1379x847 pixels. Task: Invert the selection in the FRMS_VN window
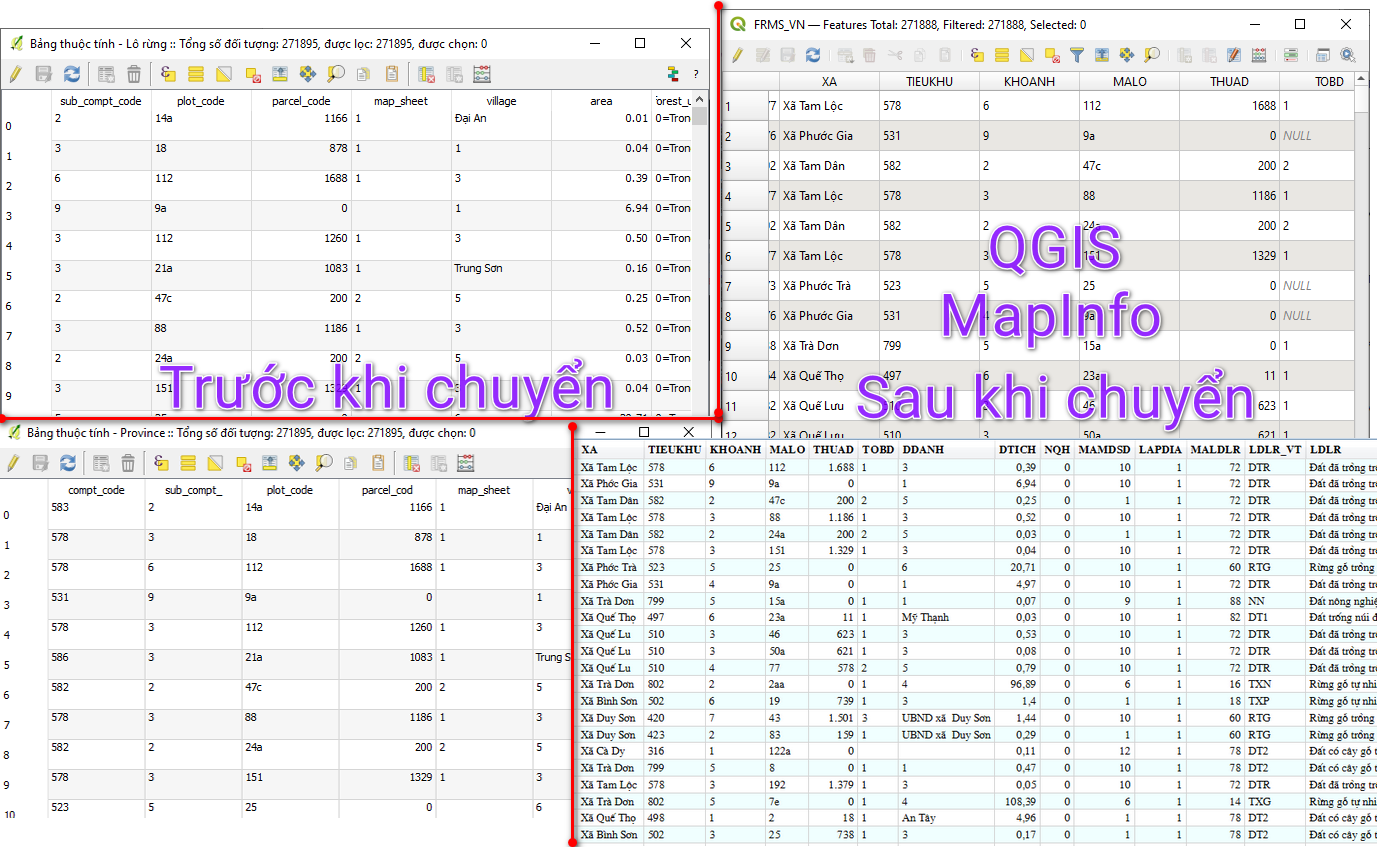click(x=1026, y=55)
